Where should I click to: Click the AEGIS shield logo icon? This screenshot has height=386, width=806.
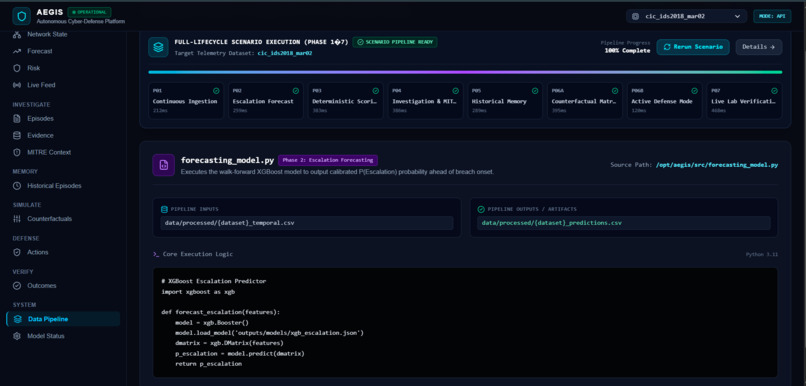click(x=21, y=16)
